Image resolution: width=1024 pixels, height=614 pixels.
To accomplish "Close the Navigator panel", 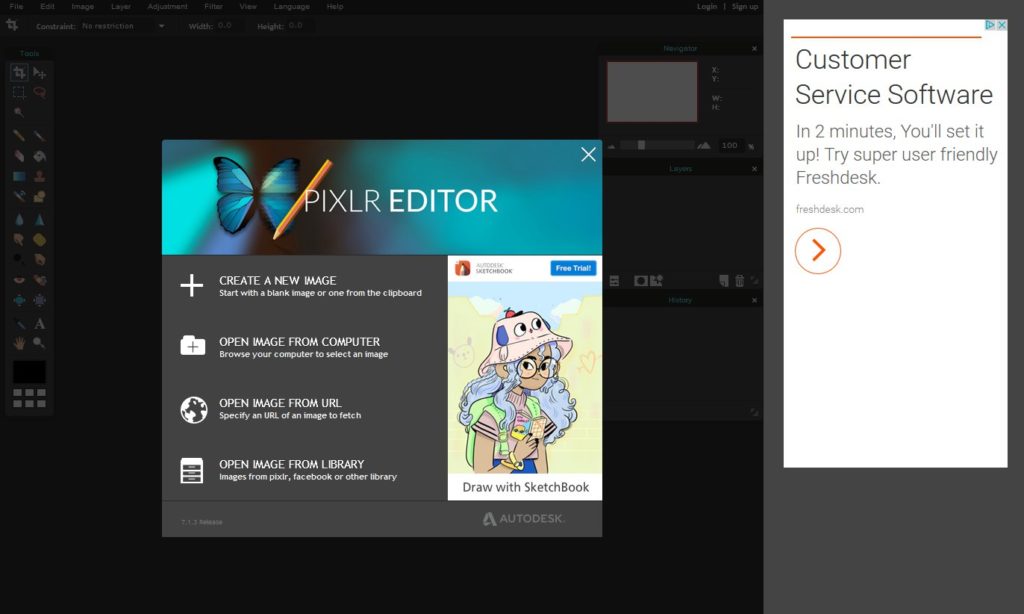I will click(x=754, y=48).
